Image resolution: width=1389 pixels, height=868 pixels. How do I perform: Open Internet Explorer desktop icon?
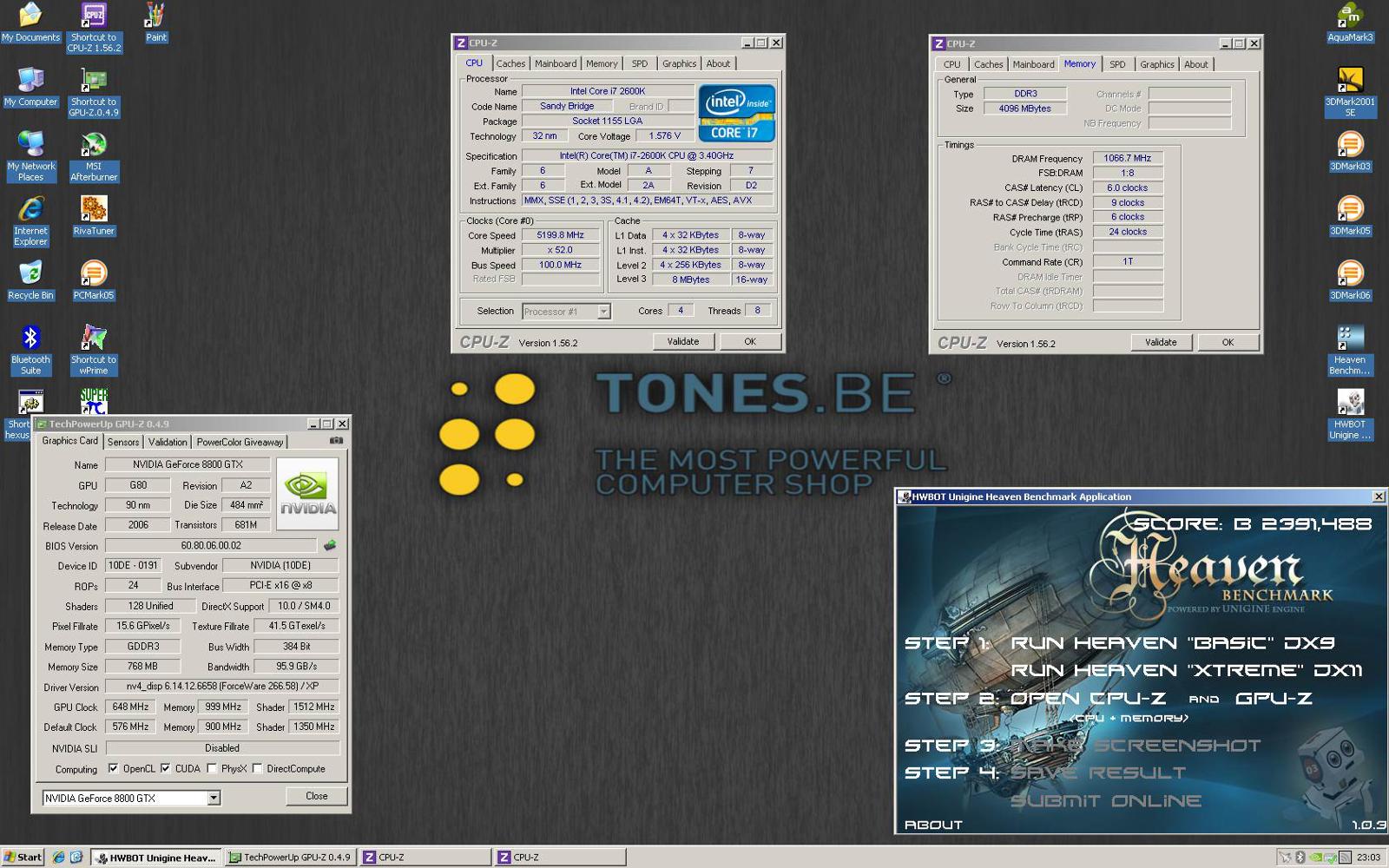click(30, 220)
